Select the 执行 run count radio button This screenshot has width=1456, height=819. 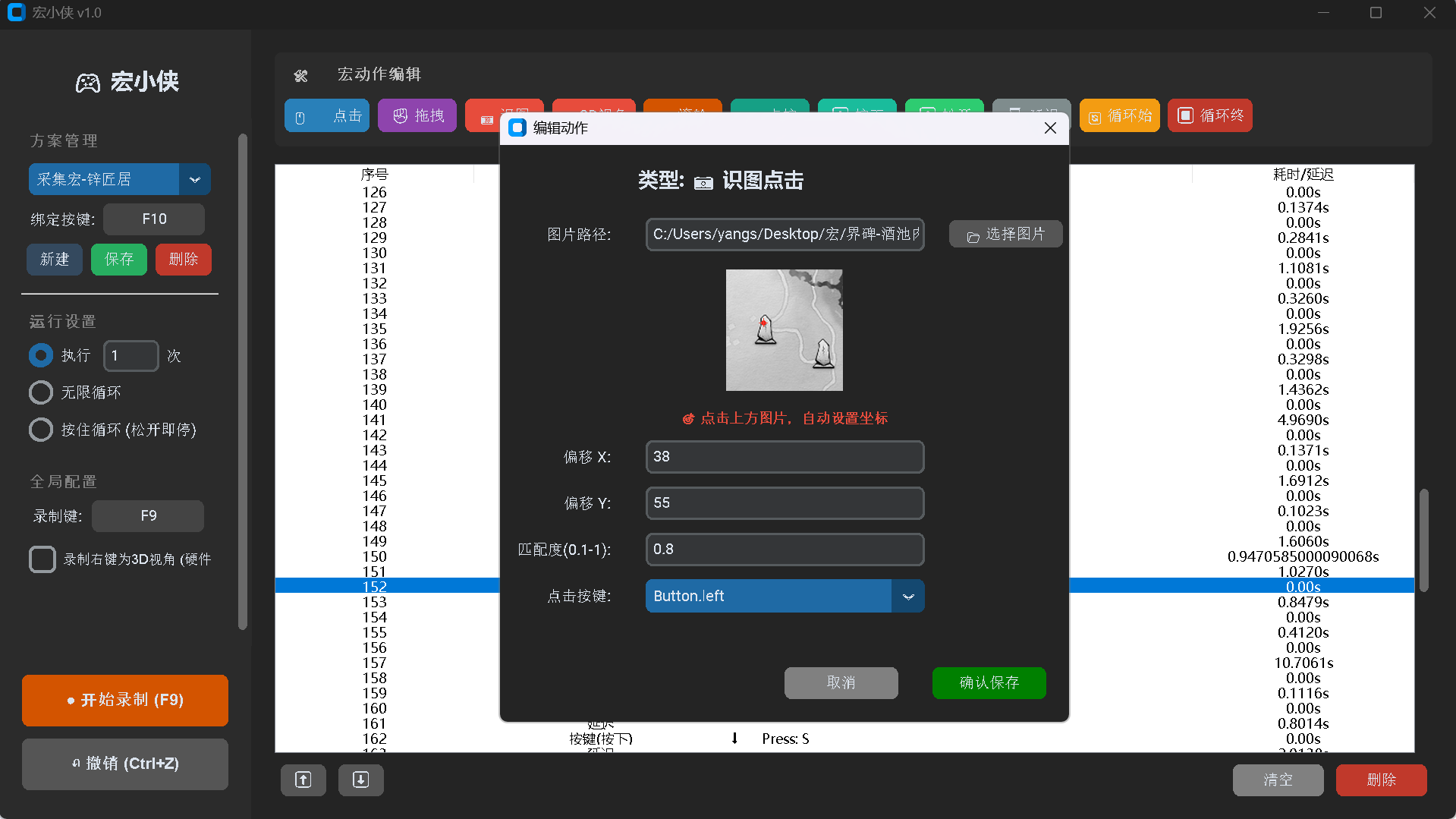(x=41, y=355)
